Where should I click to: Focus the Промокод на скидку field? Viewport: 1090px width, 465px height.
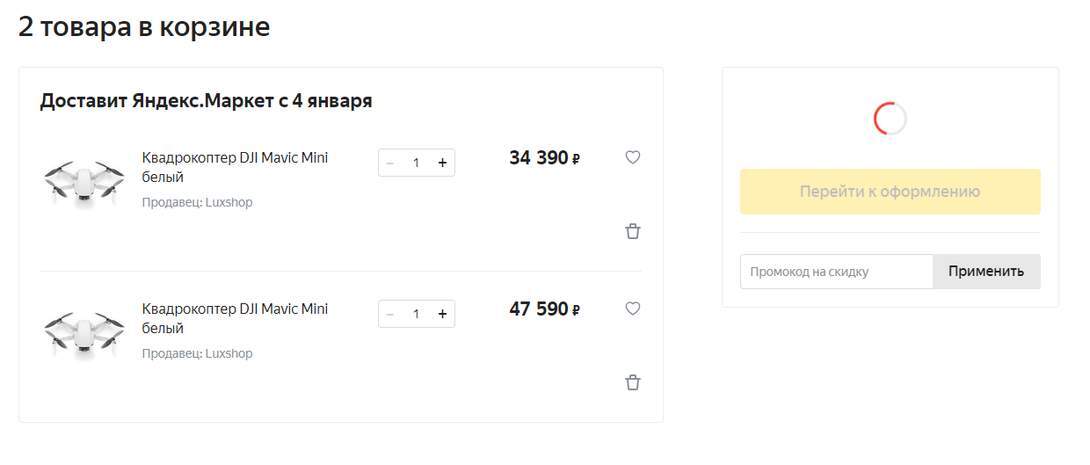[837, 271]
